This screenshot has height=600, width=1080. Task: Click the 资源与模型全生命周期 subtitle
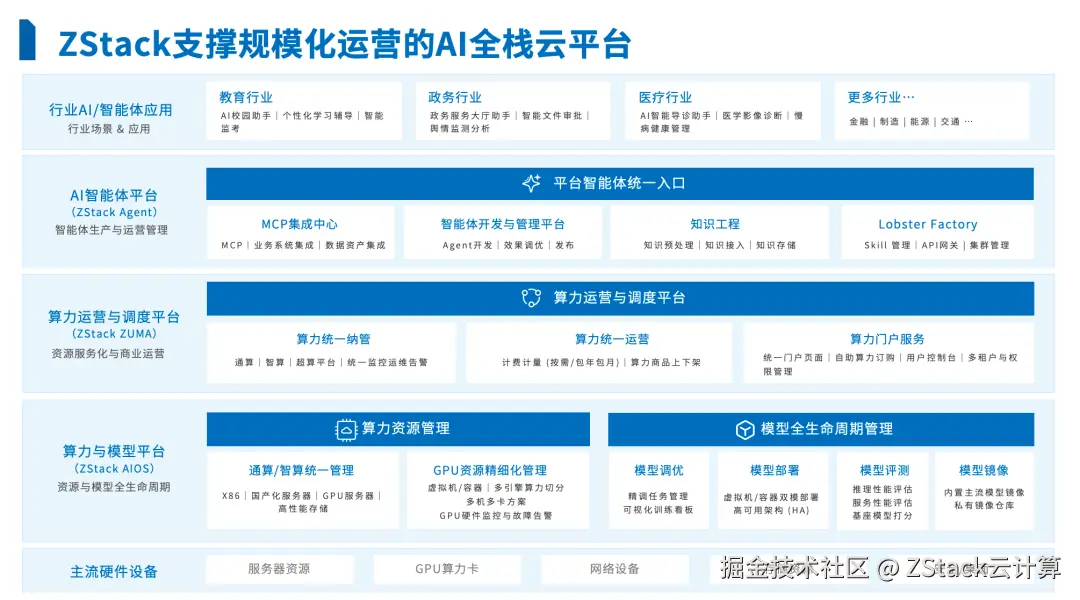point(114,487)
